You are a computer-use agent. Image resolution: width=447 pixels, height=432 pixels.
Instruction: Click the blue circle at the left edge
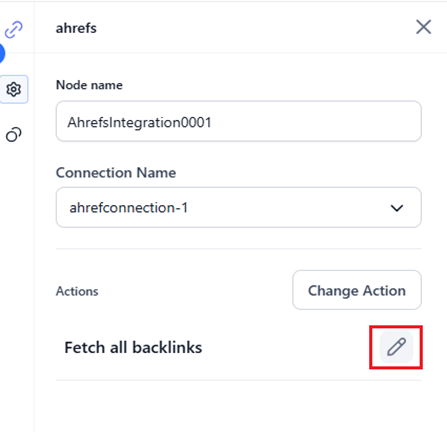[2, 53]
